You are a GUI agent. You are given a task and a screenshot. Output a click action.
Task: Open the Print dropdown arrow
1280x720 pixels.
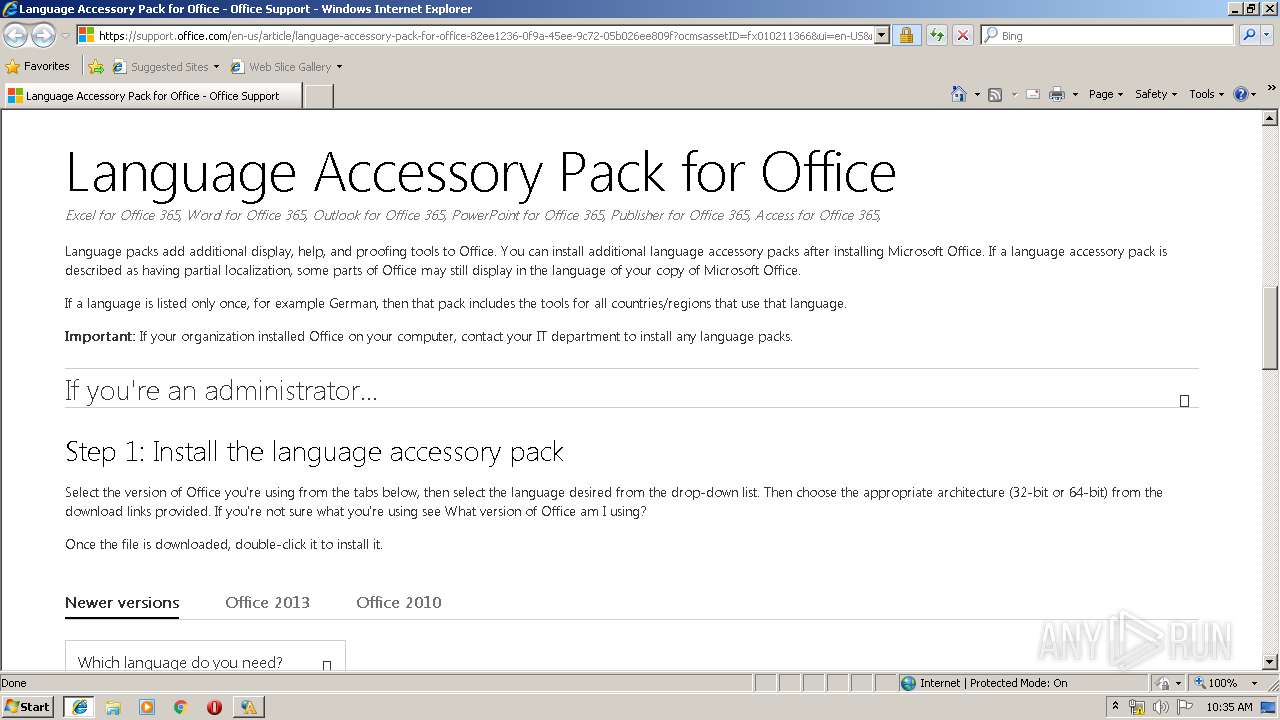(1075, 94)
